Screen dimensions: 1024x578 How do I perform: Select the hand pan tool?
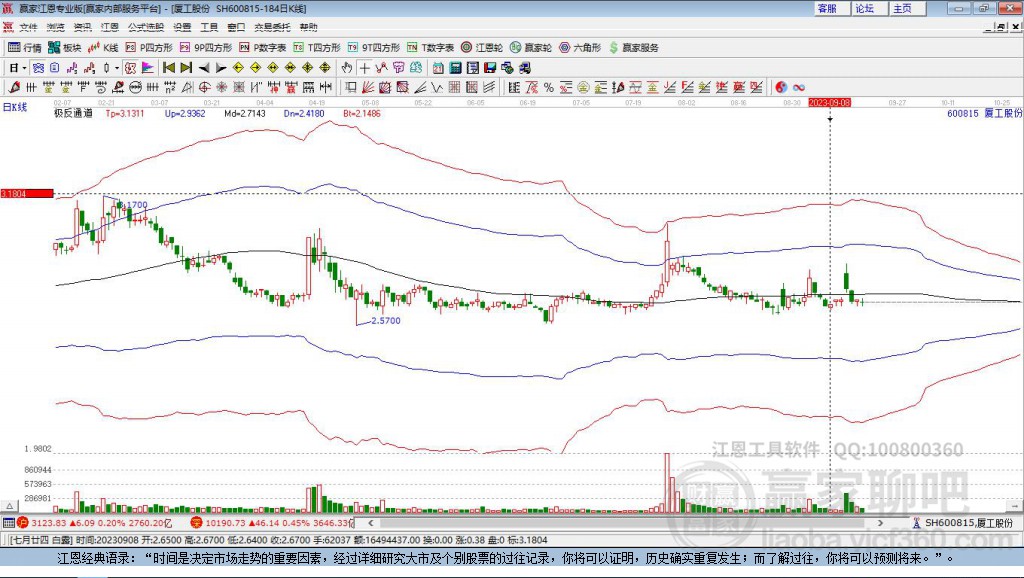[347, 68]
